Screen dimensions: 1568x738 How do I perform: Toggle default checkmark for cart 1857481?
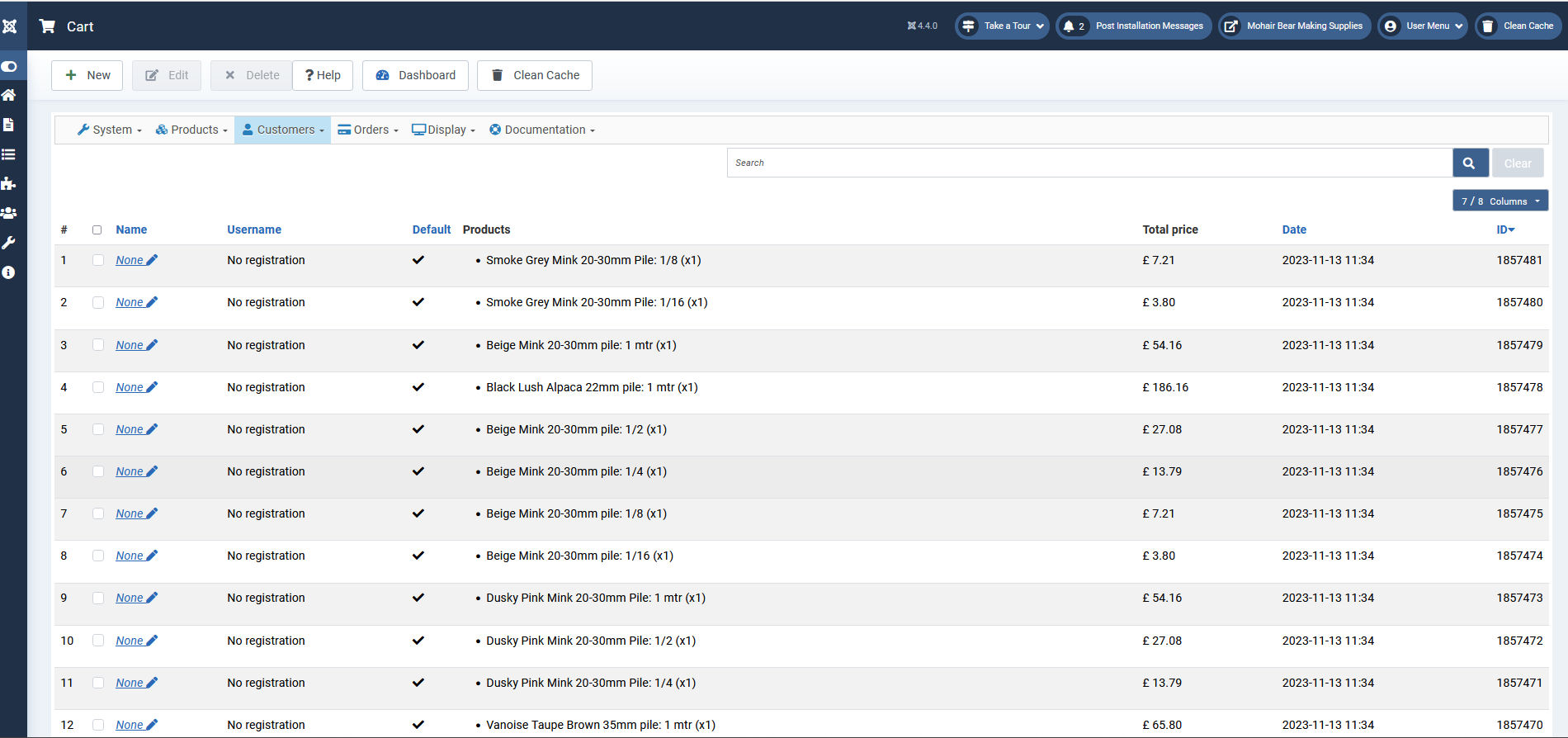tap(418, 260)
